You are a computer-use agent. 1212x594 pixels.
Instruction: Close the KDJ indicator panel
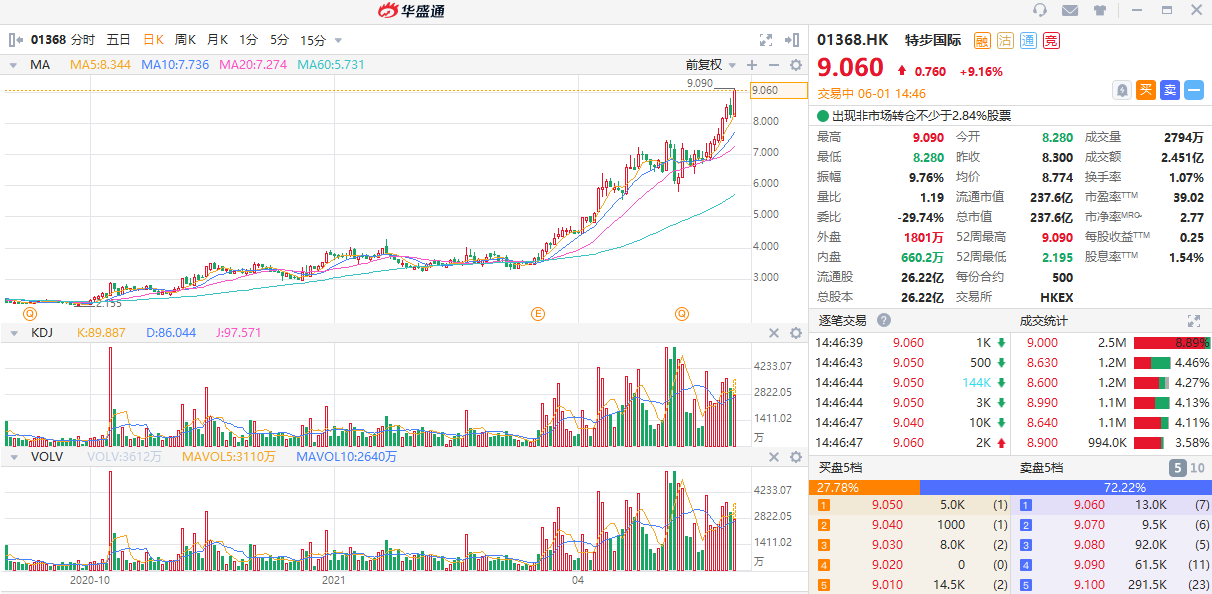pos(773,333)
